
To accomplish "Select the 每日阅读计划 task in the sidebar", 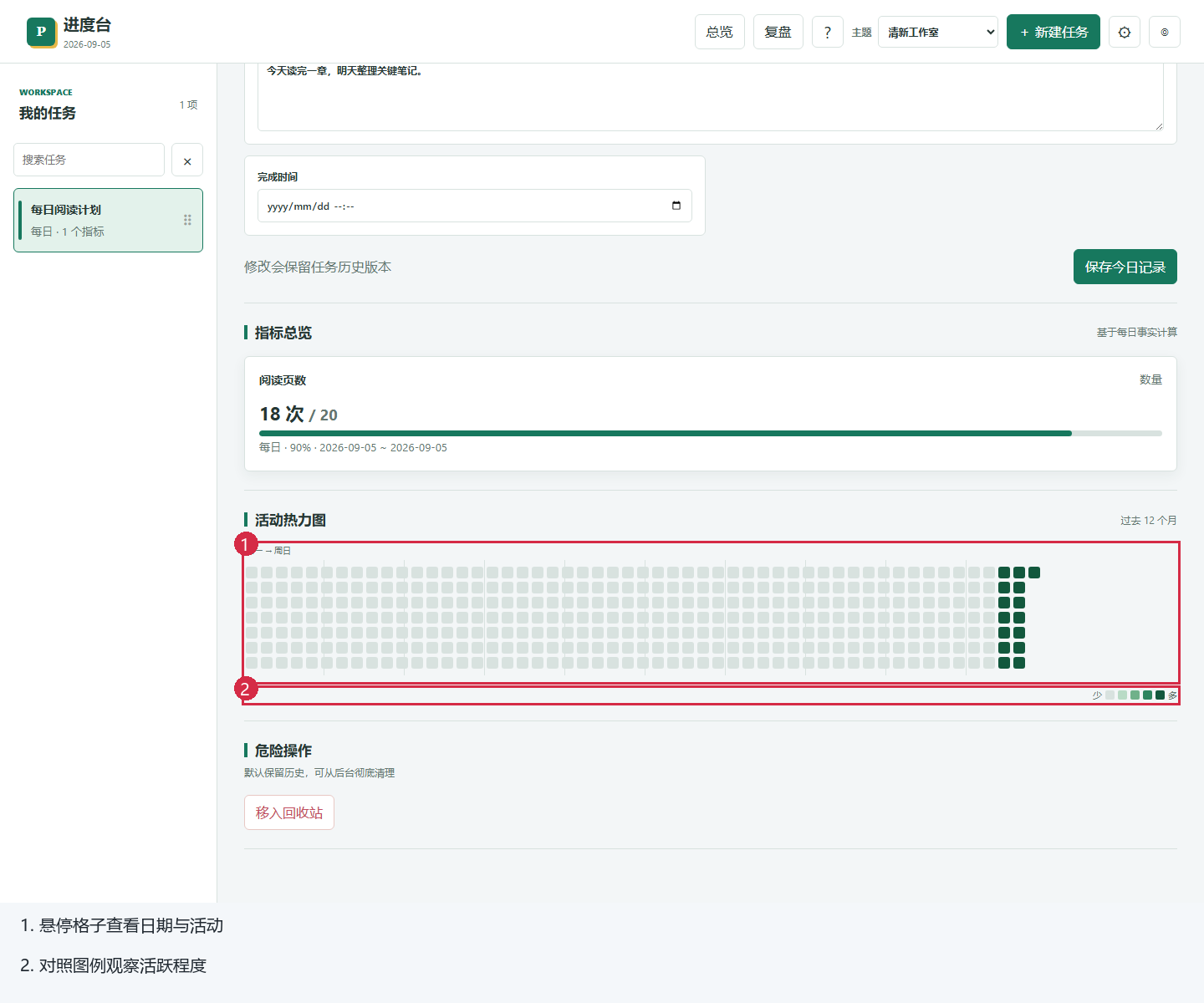I will (108, 220).
